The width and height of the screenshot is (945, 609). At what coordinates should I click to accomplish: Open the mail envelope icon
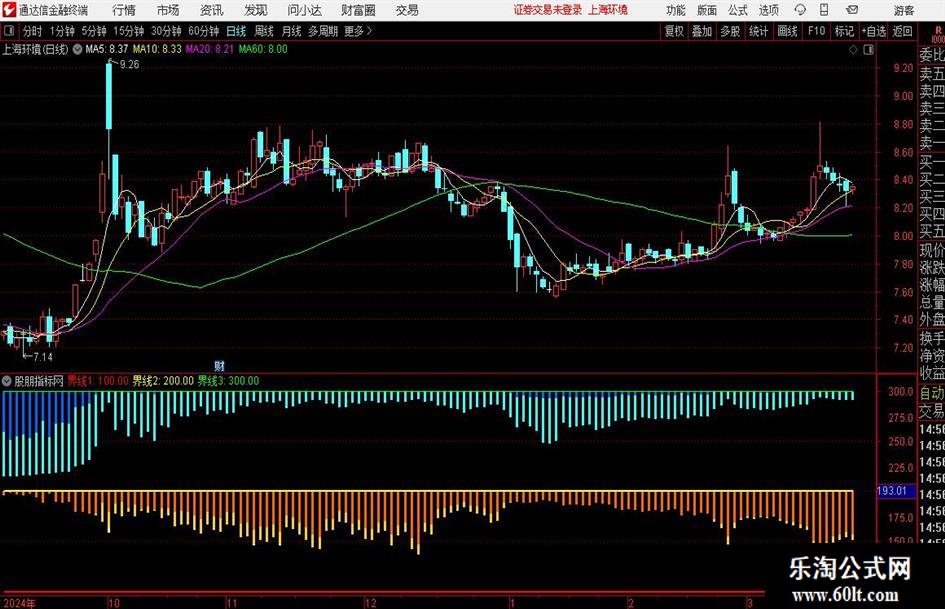pos(852,10)
